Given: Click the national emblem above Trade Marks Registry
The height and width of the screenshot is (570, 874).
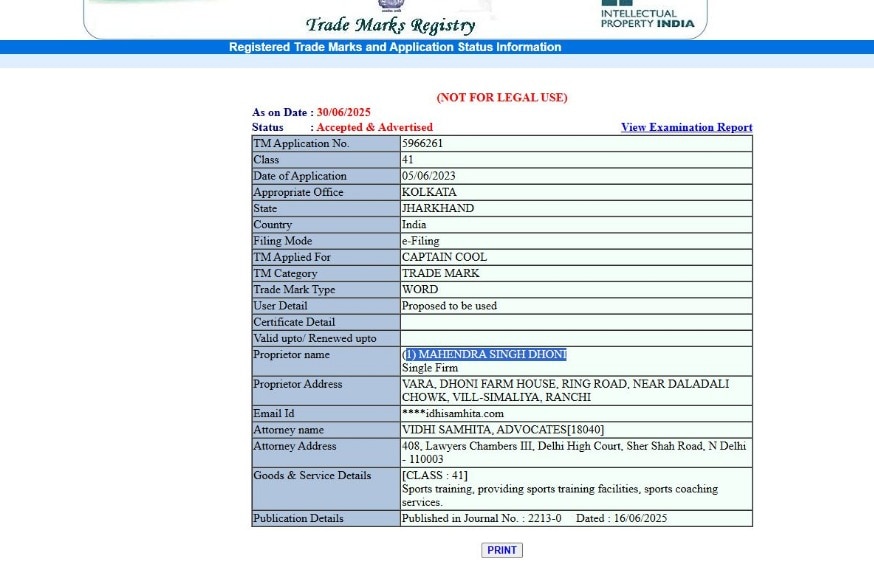Looking at the screenshot, I should coord(391,6).
